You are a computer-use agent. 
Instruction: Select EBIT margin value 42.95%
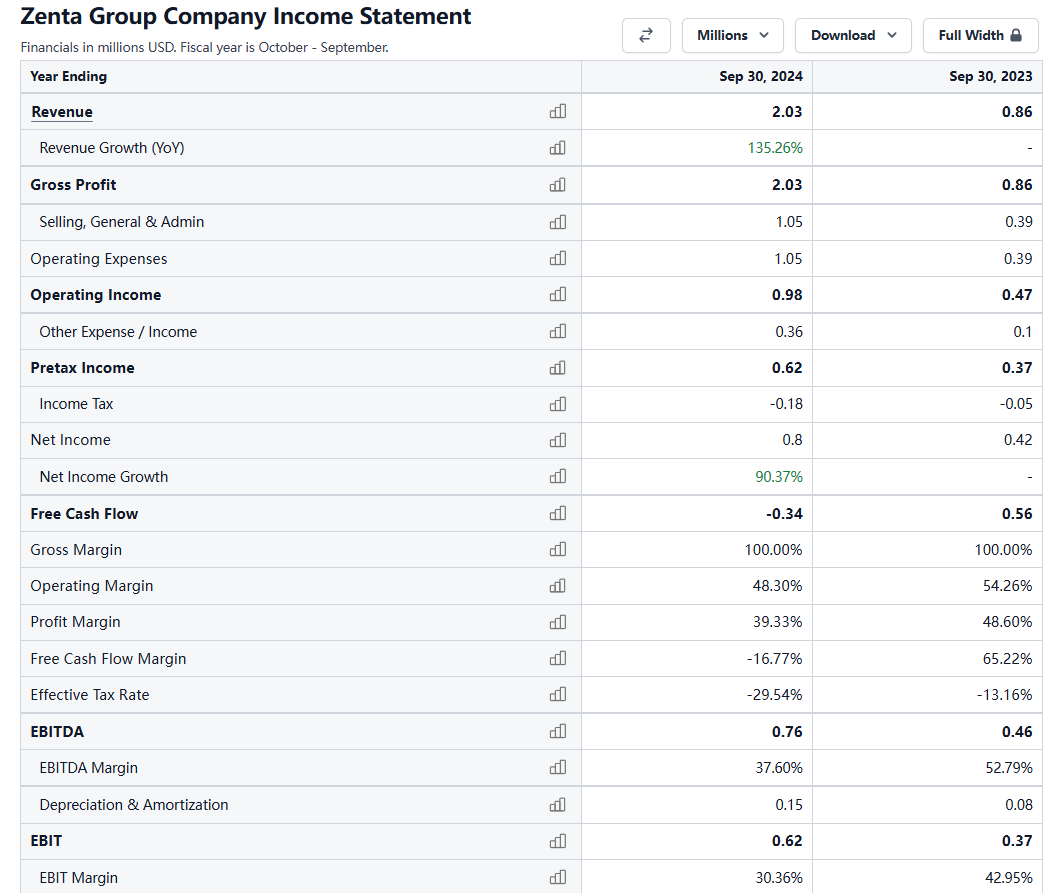pyautogui.click(x=1008, y=877)
